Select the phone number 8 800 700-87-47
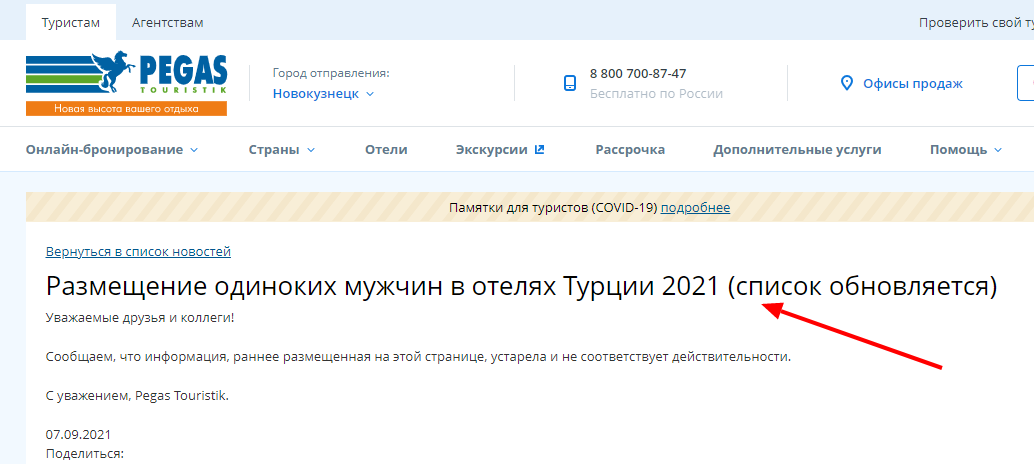Screen dimensions: 1034x464 (638, 73)
